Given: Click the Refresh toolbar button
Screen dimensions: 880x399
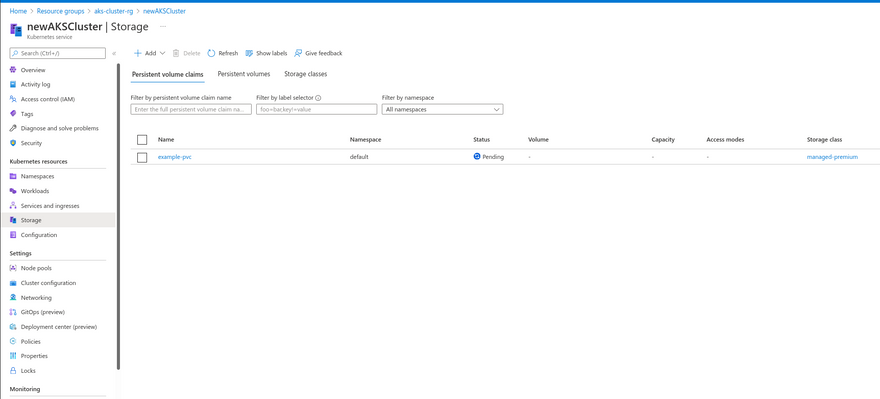Looking at the screenshot, I should [223, 53].
